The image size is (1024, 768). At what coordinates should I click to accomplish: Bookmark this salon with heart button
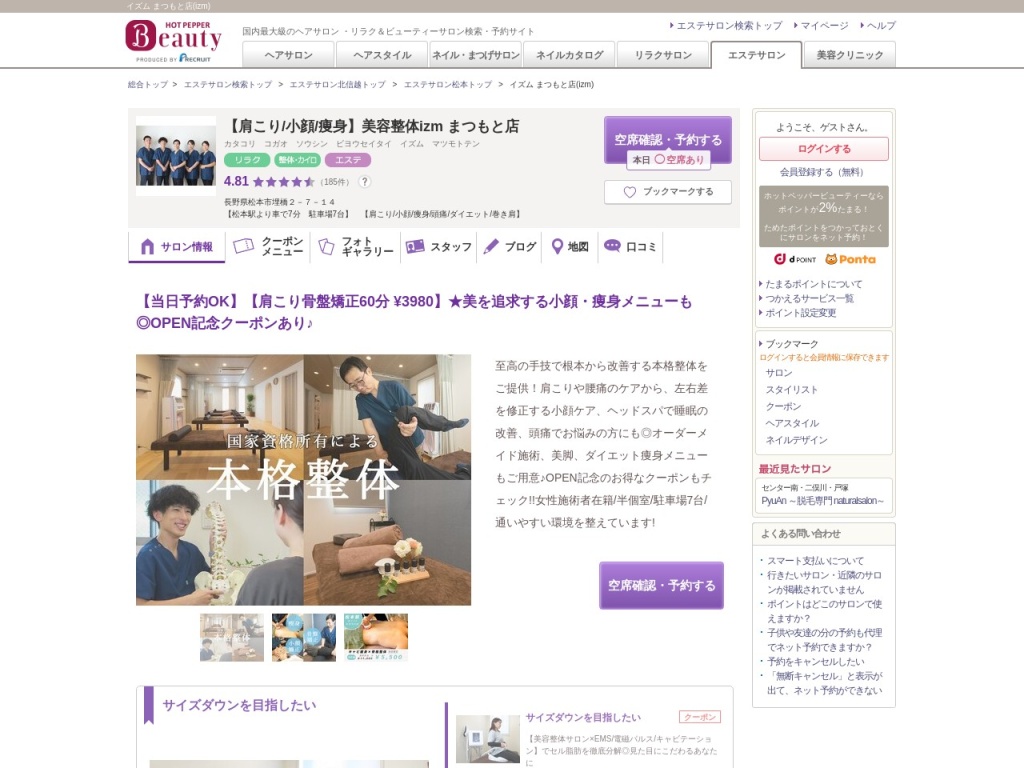(667, 192)
